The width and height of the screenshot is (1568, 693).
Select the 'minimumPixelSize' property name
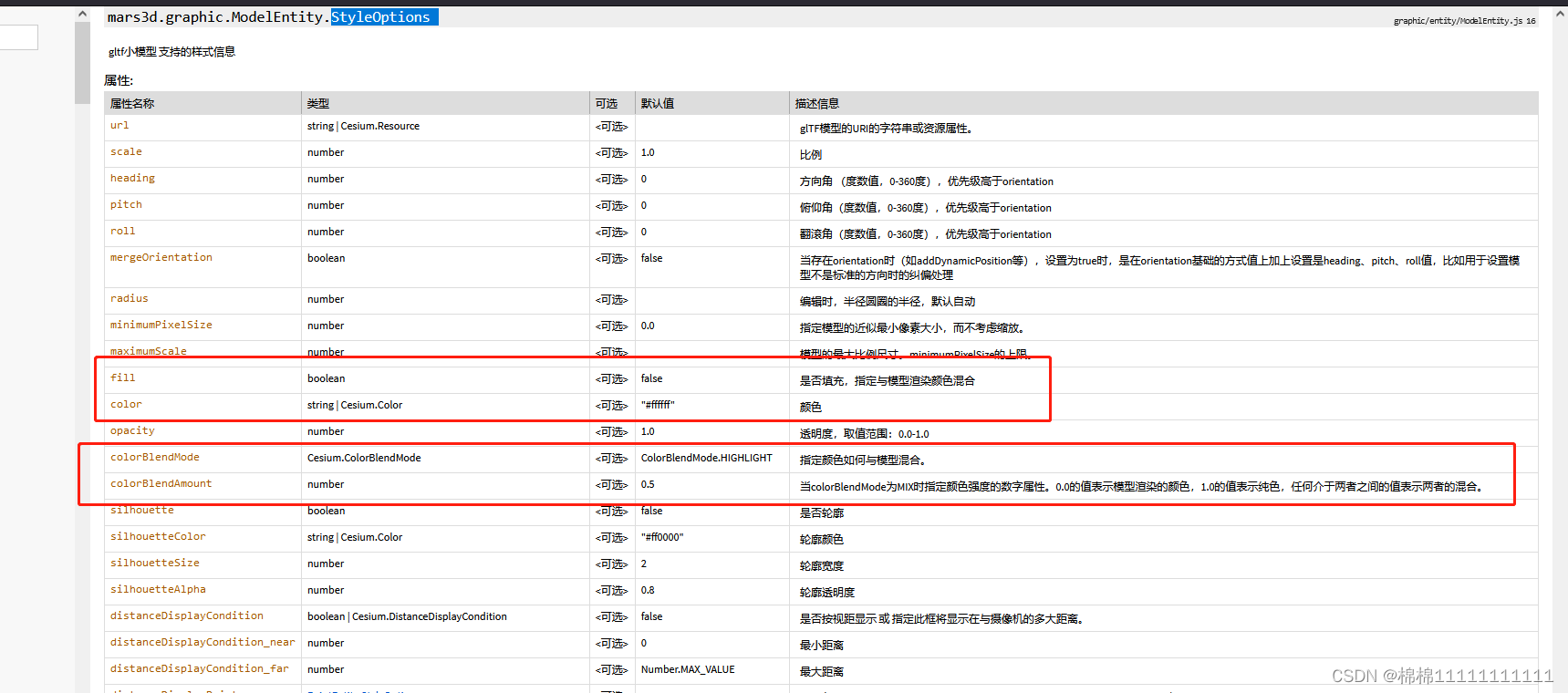click(161, 326)
